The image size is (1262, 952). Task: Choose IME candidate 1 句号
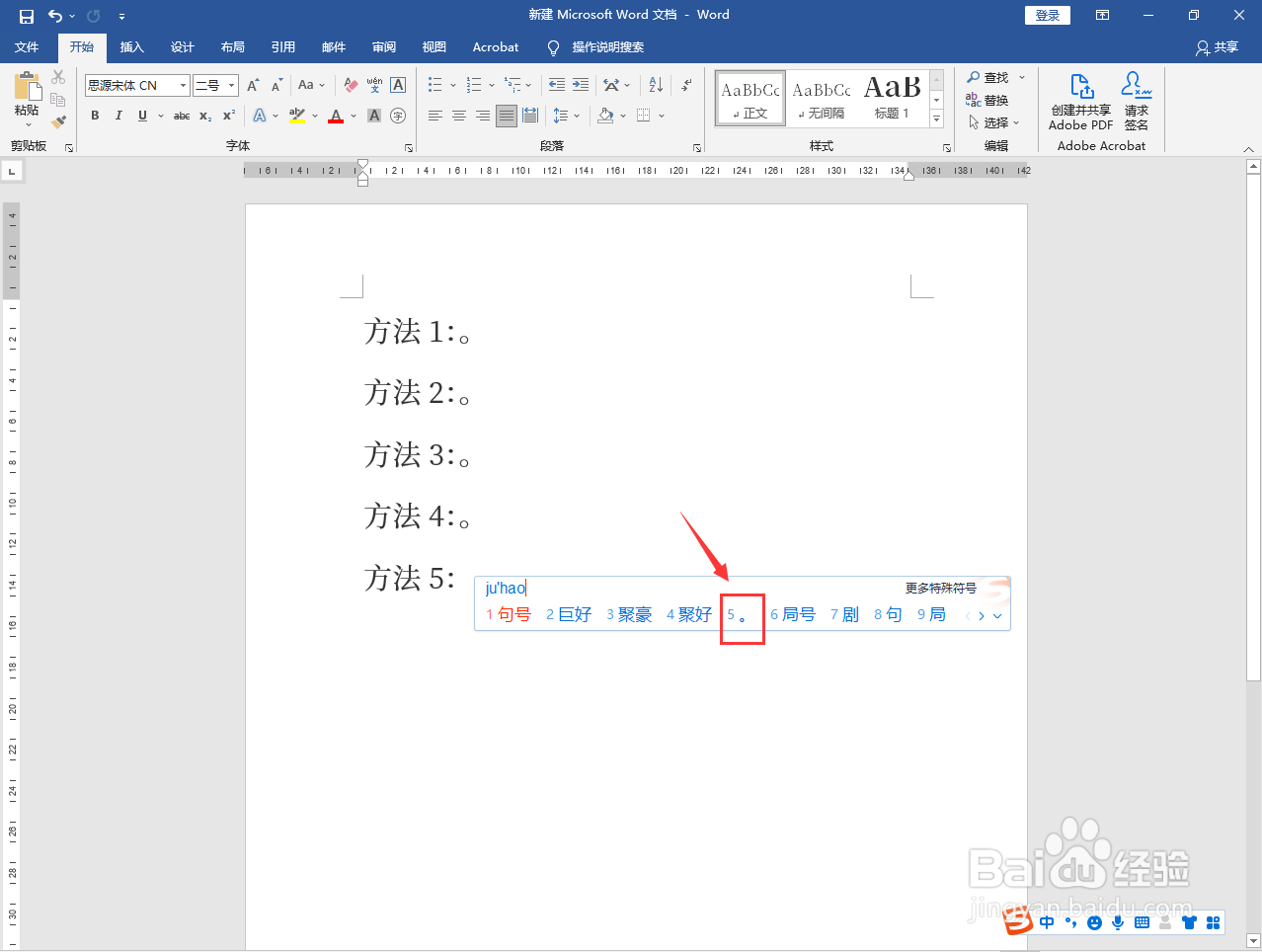(509, 614)
